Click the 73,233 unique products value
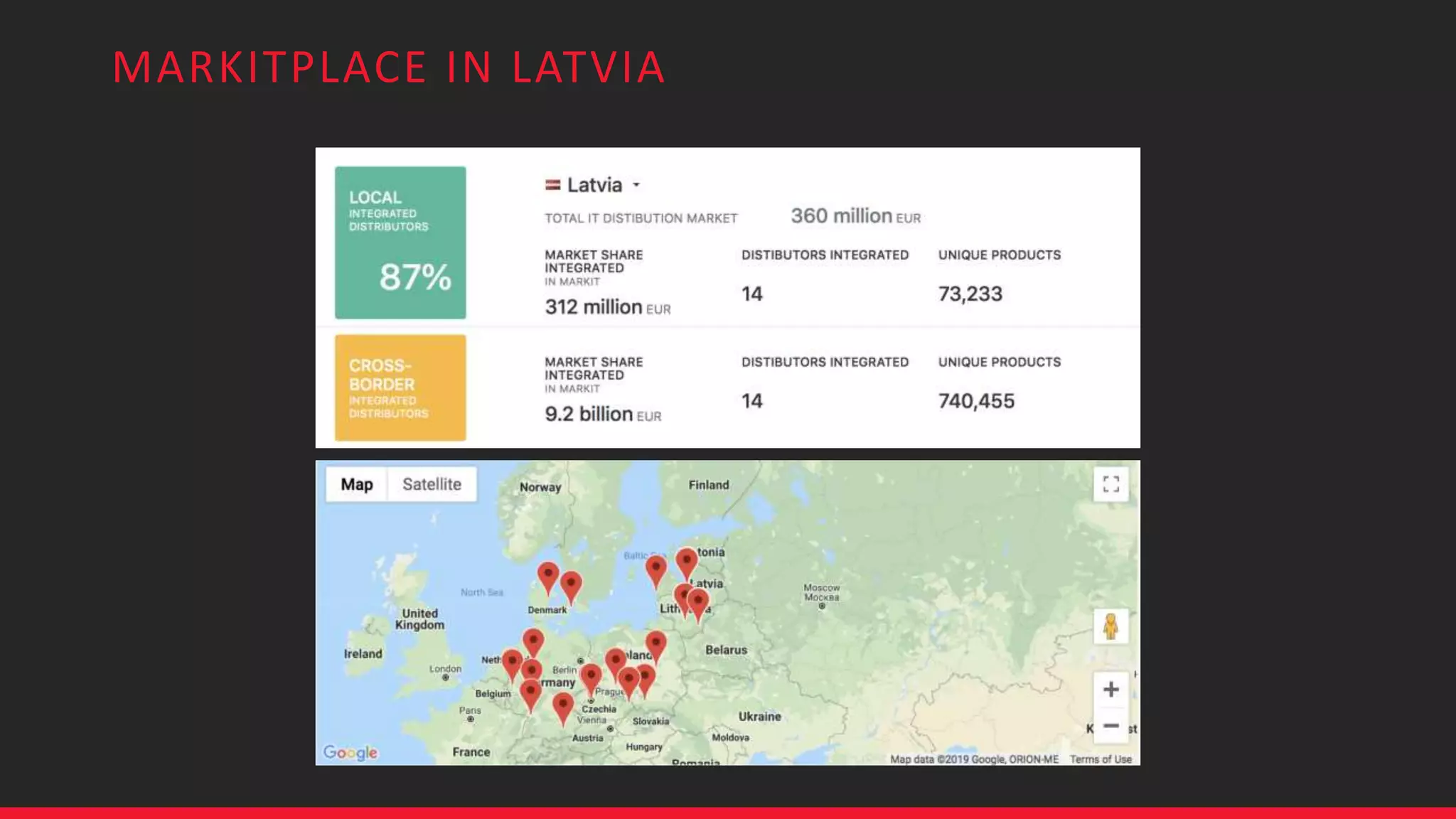The image size is (1456, 819). click(x=970, y=294)
